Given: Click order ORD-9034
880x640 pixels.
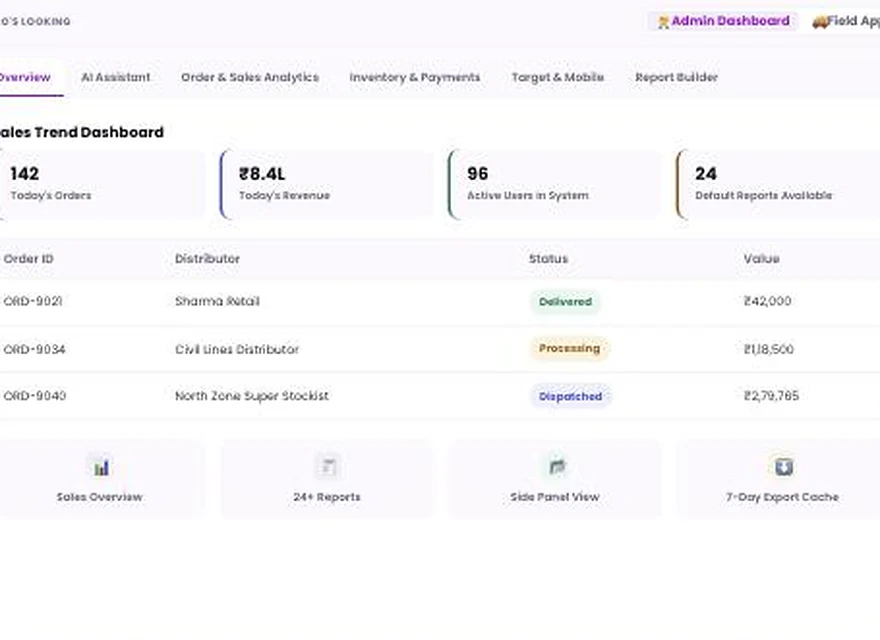Looking at the screenshot, I should pyautogui.click(x=34, y=349).
